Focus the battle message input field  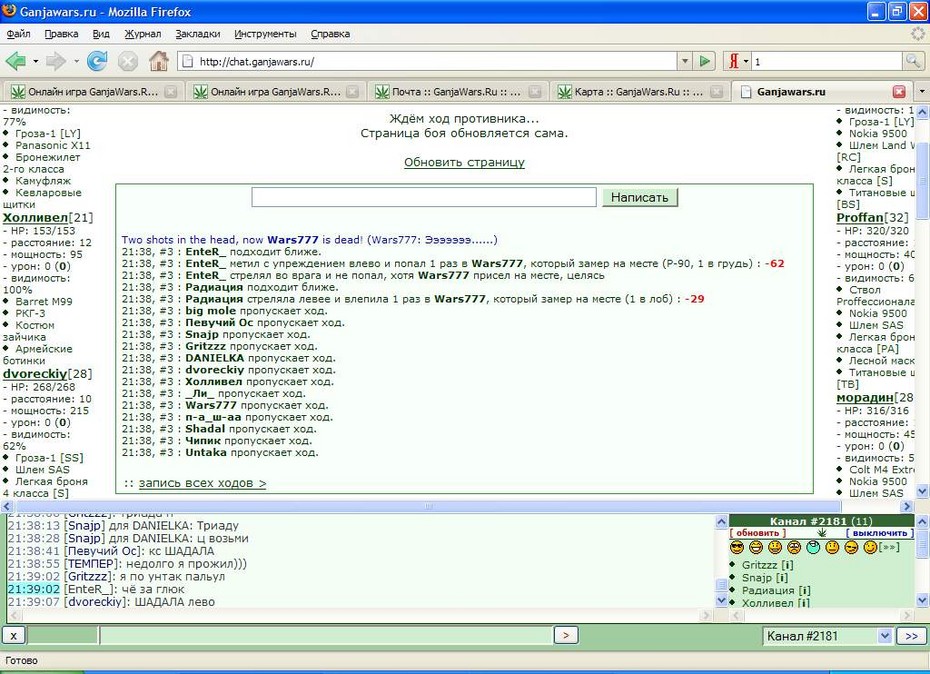(x=423, y=197)
